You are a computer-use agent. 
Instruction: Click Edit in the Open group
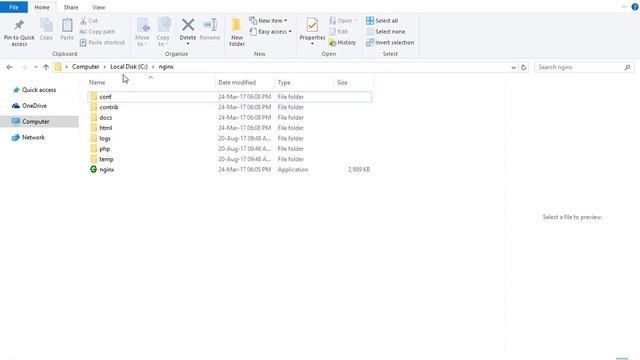(338, 32)
